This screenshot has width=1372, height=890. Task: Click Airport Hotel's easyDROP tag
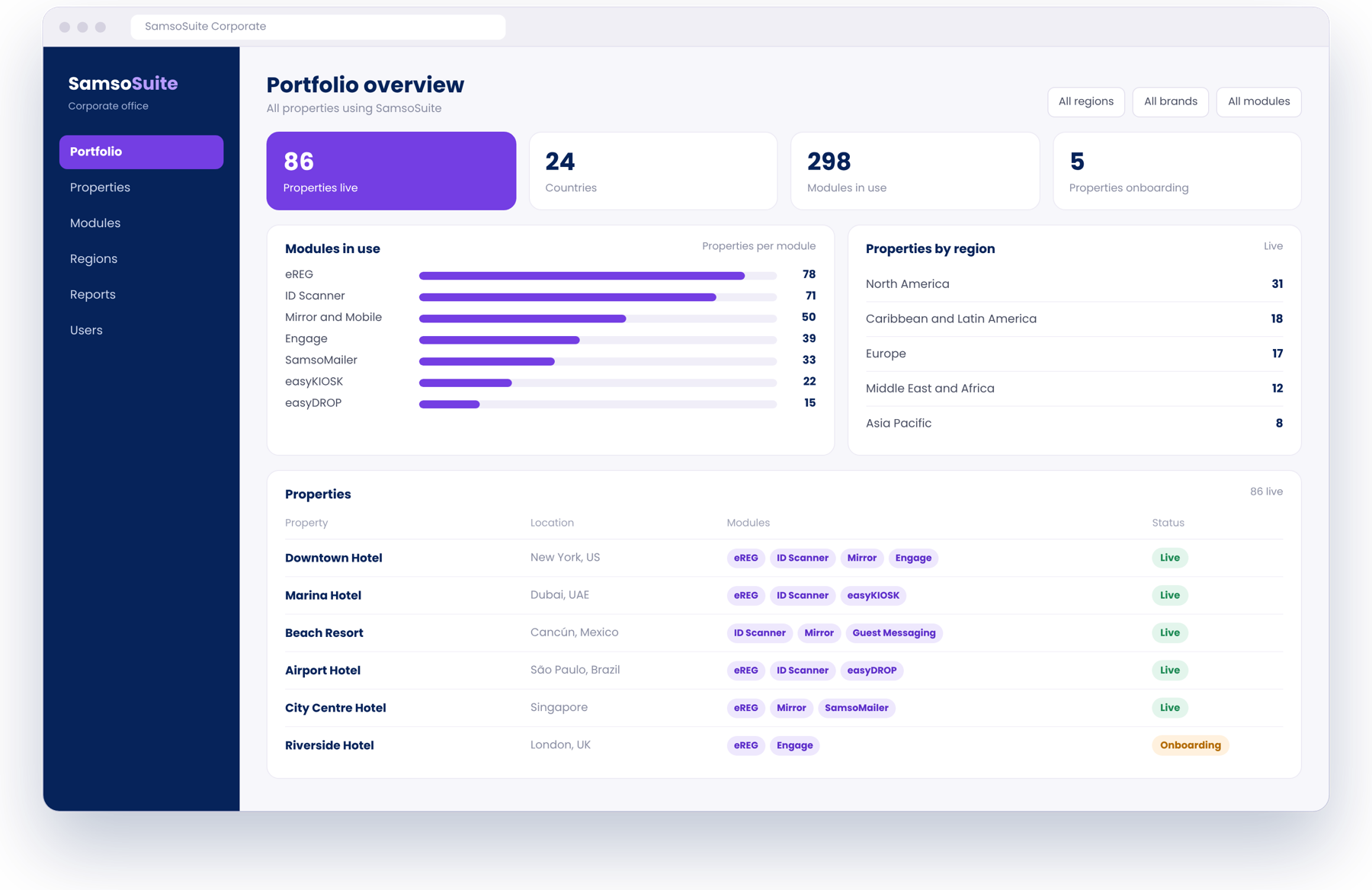pos(872,671)
